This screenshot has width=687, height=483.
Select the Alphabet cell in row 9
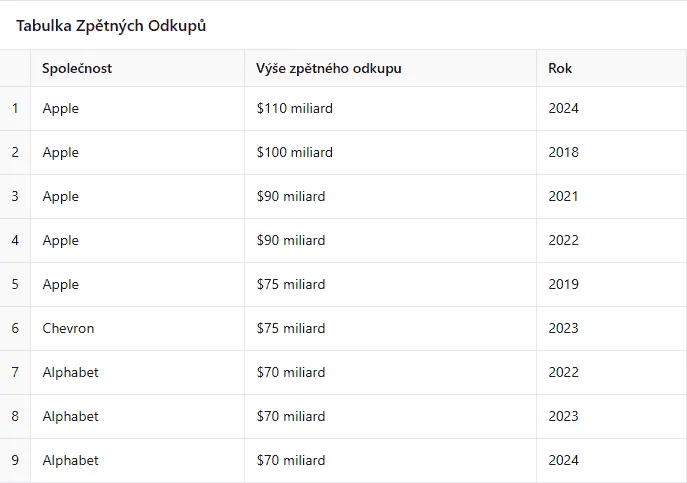[x=70, y=460]
